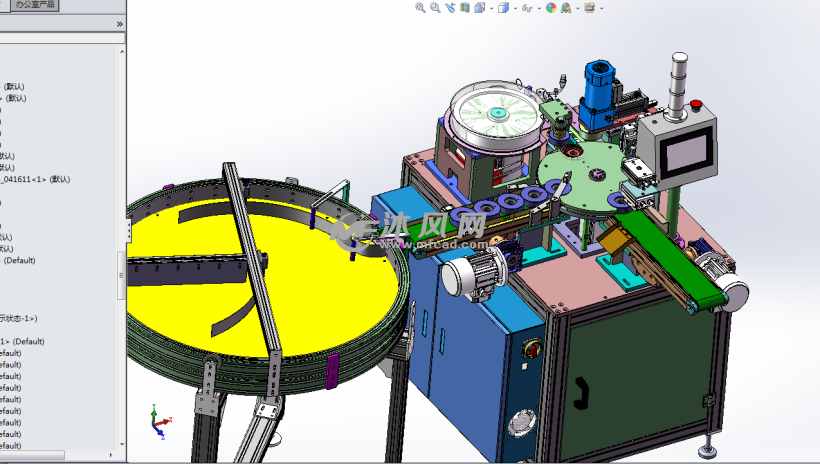This screenshot has width=820, height=464.
Task: Select the 示状态-1> display state item
Action: [18, 318]
